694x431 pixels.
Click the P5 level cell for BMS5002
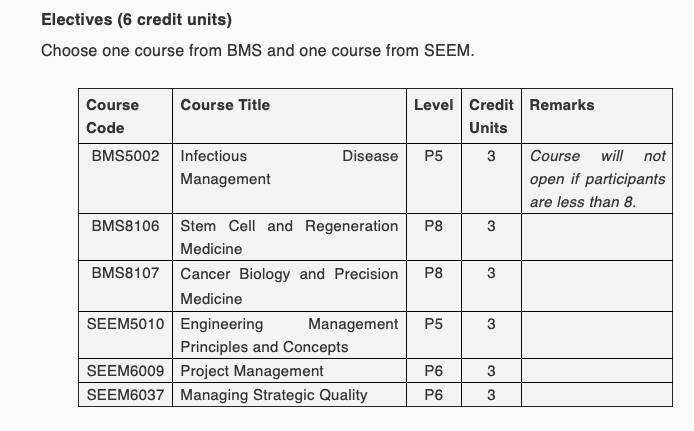pos(434,157)
